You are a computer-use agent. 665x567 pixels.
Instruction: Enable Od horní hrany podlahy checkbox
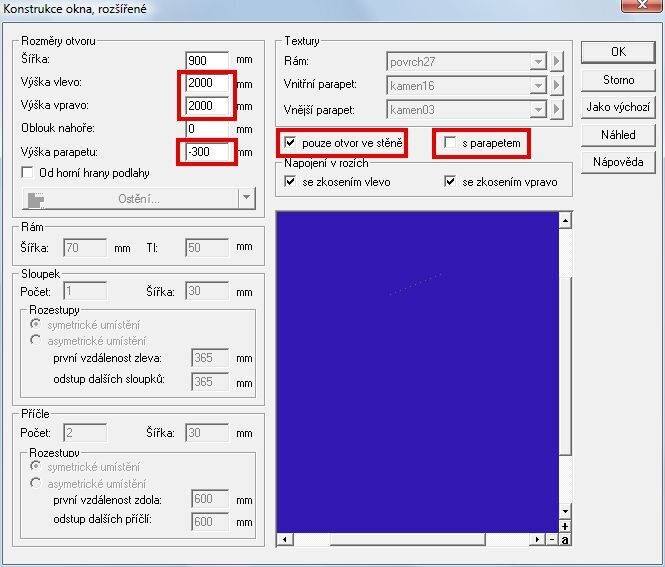[x=27, y=173]
